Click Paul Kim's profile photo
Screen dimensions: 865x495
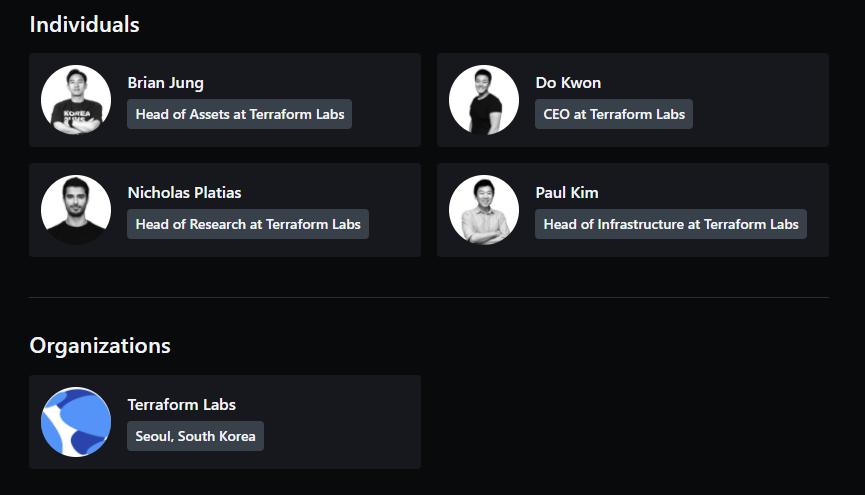484,210
